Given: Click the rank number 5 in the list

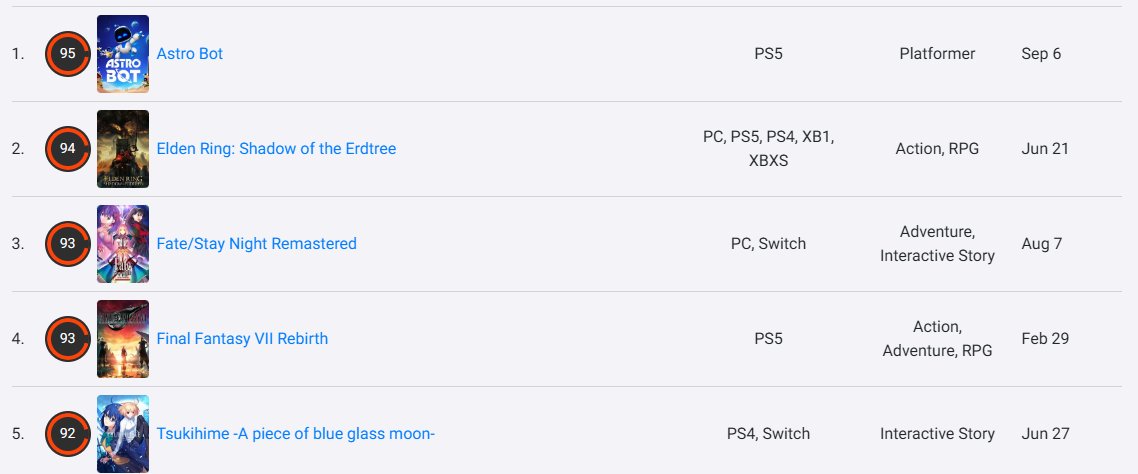Looking at the screenshot, I should [x=18, y=434].
